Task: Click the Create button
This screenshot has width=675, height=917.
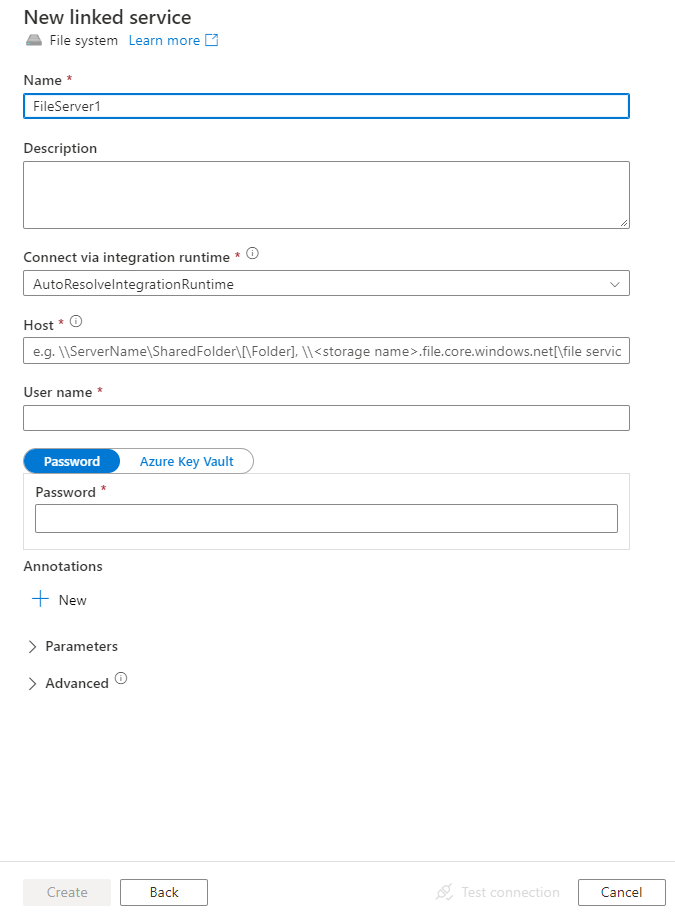Action: 66,892
